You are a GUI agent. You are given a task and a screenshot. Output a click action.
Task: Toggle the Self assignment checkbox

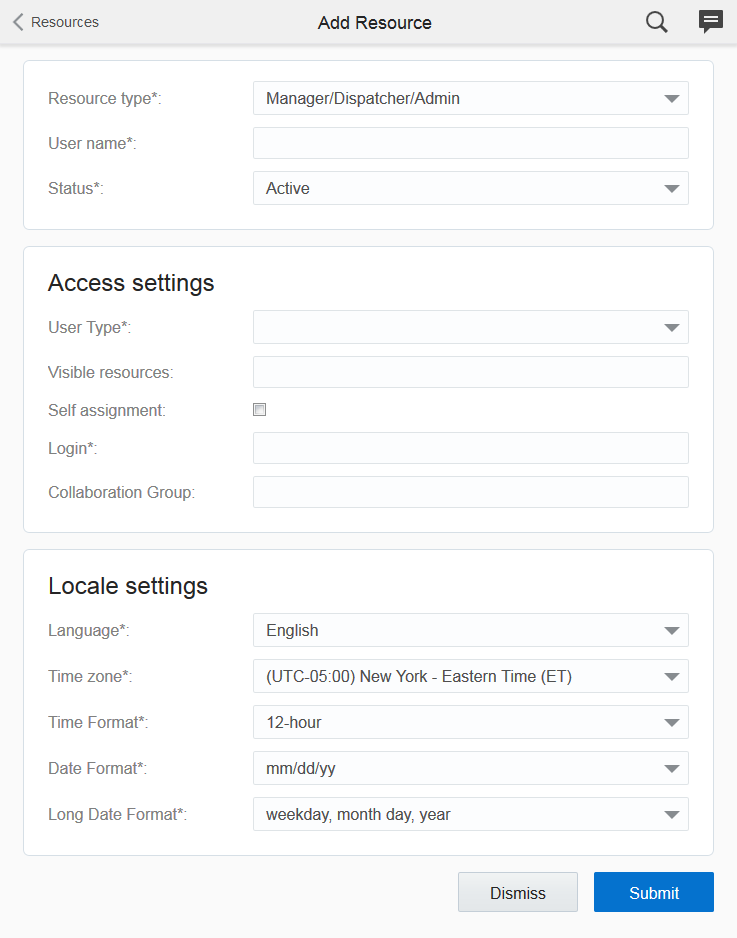[x=260, y=410]
